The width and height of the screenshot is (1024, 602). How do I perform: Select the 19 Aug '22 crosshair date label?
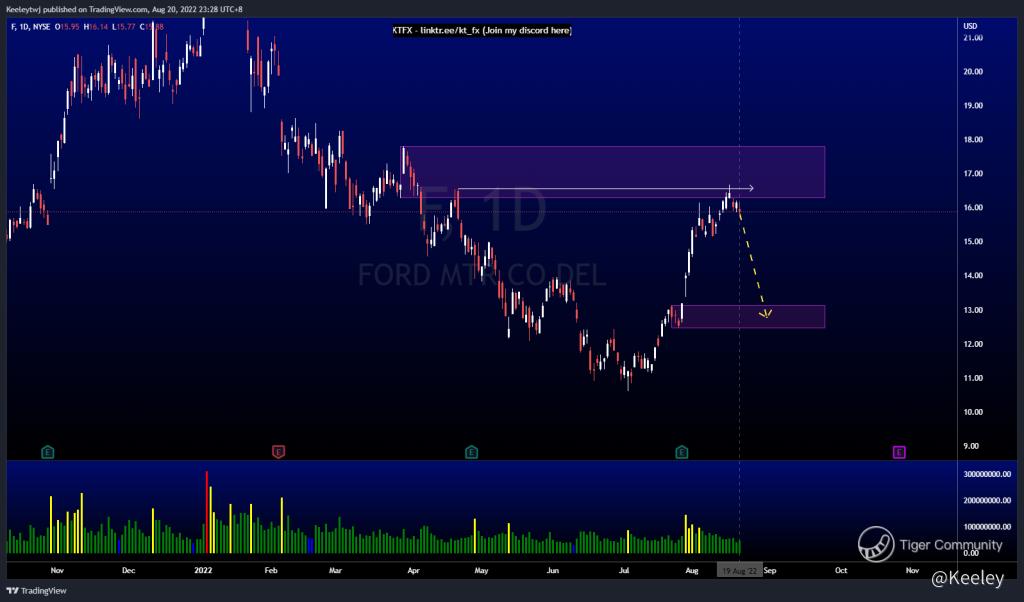coord(739,571)
